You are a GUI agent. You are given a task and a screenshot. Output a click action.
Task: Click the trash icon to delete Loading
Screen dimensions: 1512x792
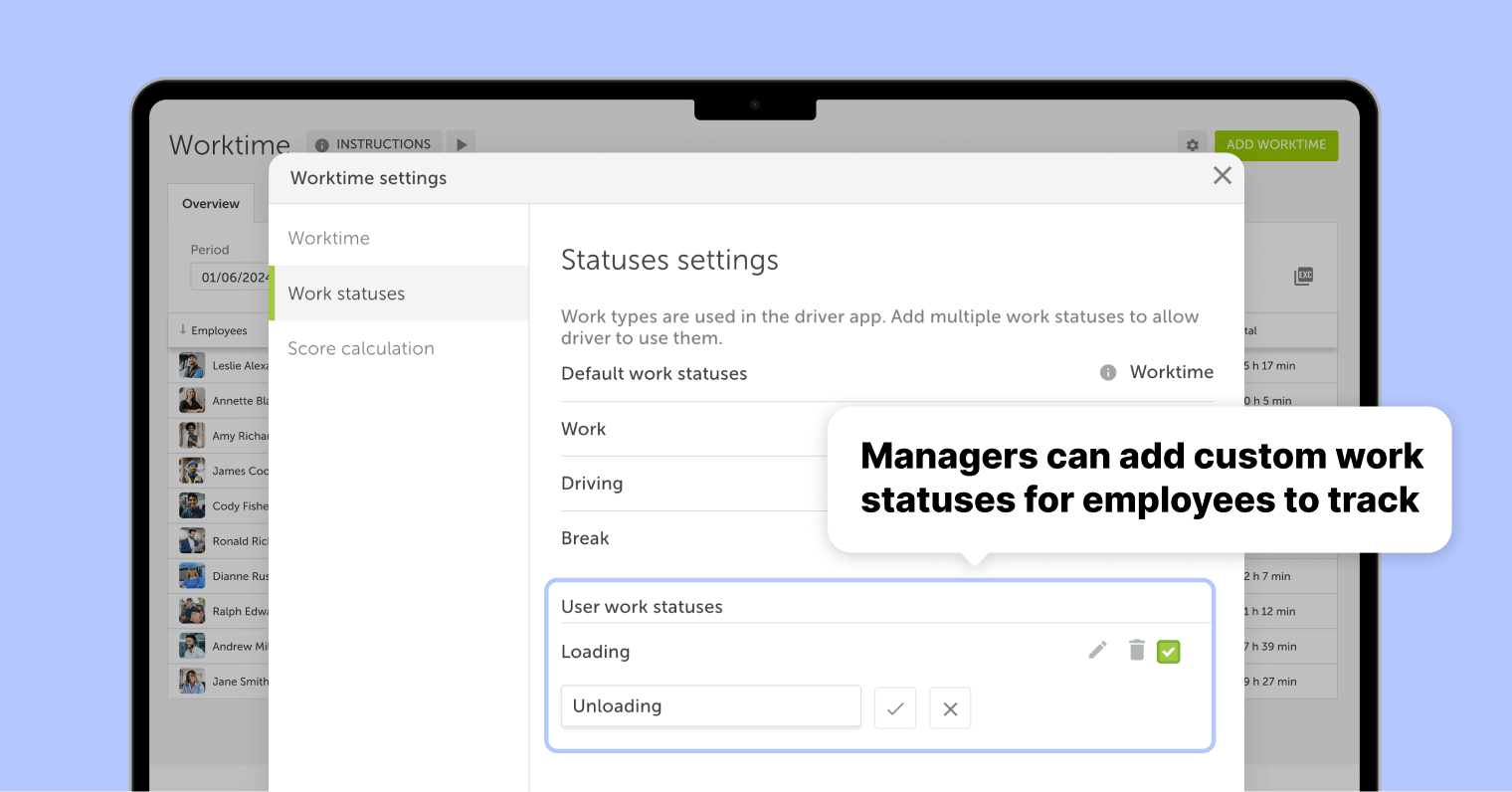tap(1137, 651)
